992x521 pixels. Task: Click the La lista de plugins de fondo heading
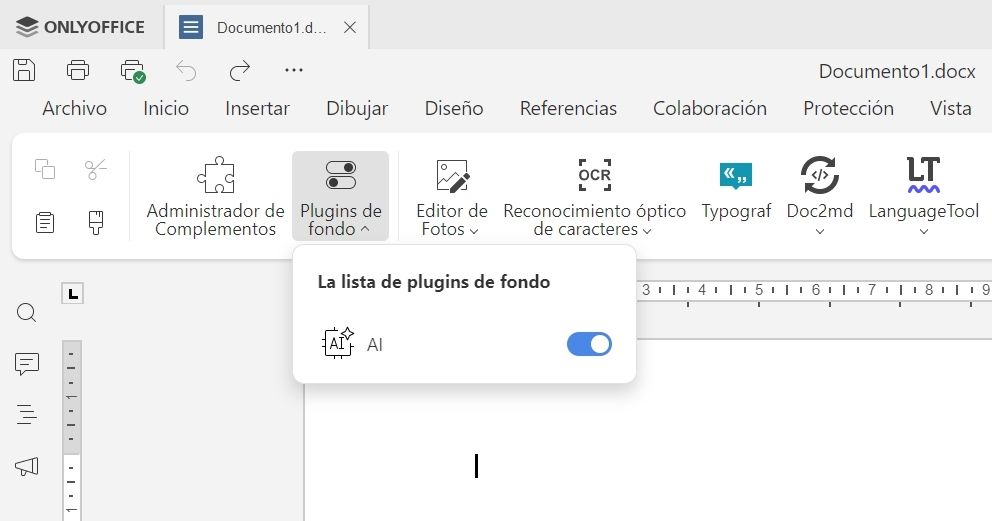[x=434, y=281]
